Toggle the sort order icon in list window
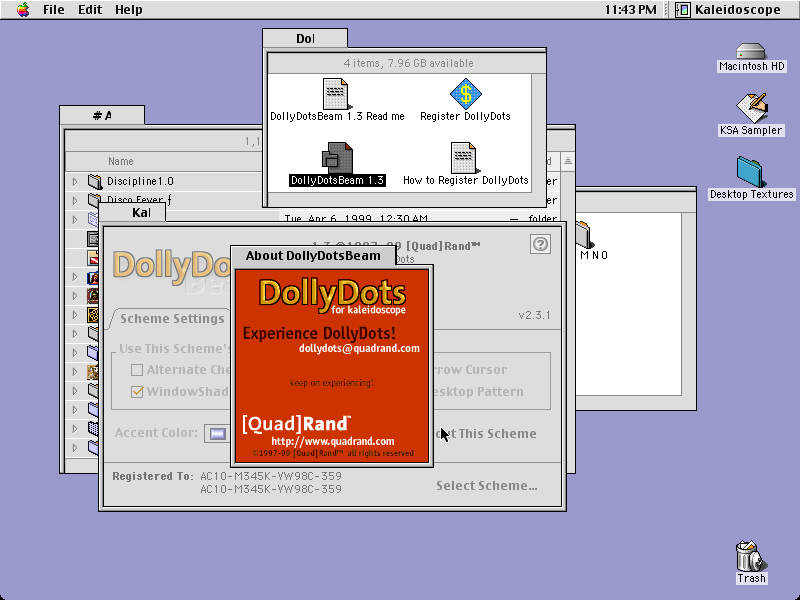800x600 pixels. coord(568,161)
